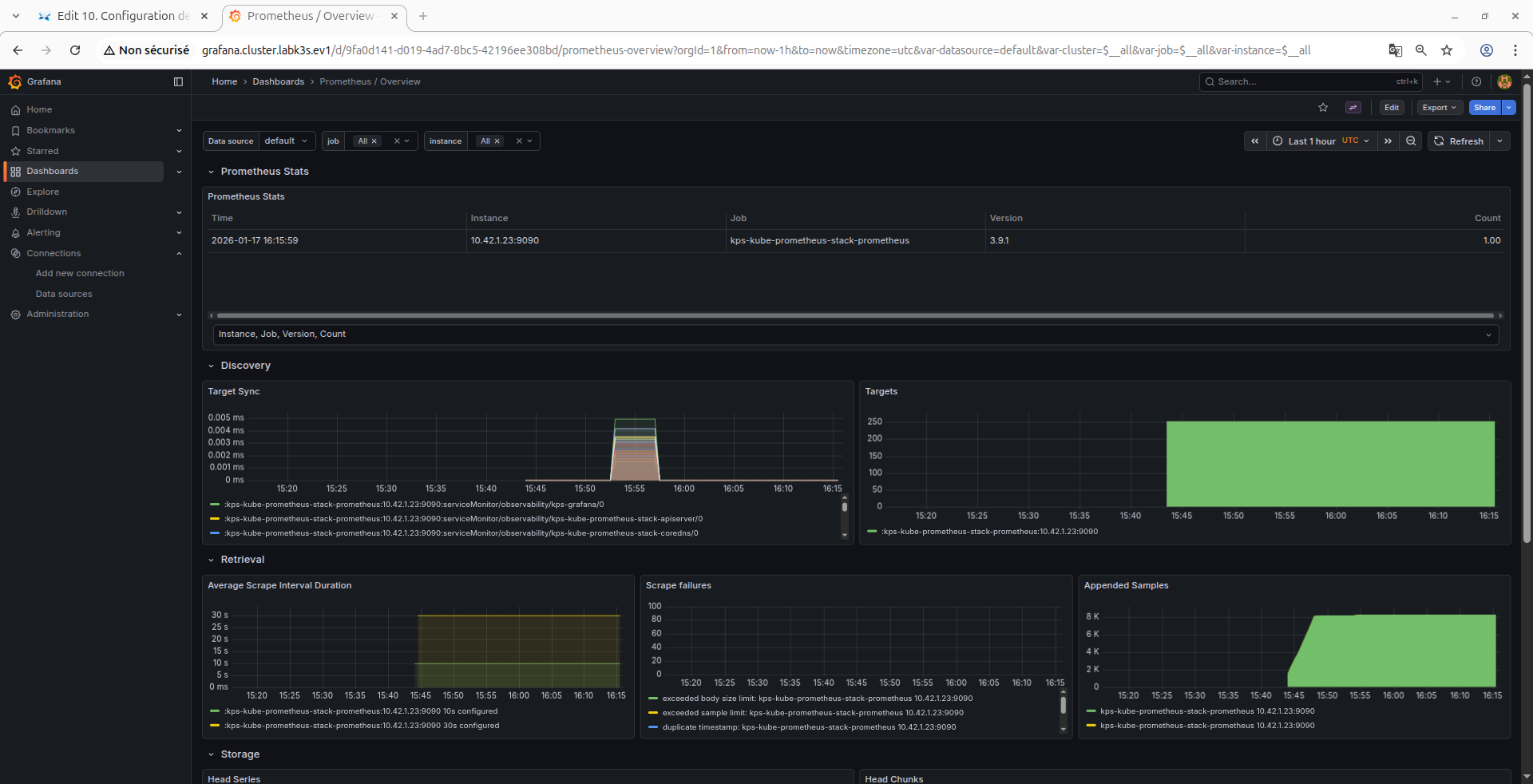1533x784 pixels.
Task: Close the Edit 10. Configuration tab
Action: (x=204, y=16)
